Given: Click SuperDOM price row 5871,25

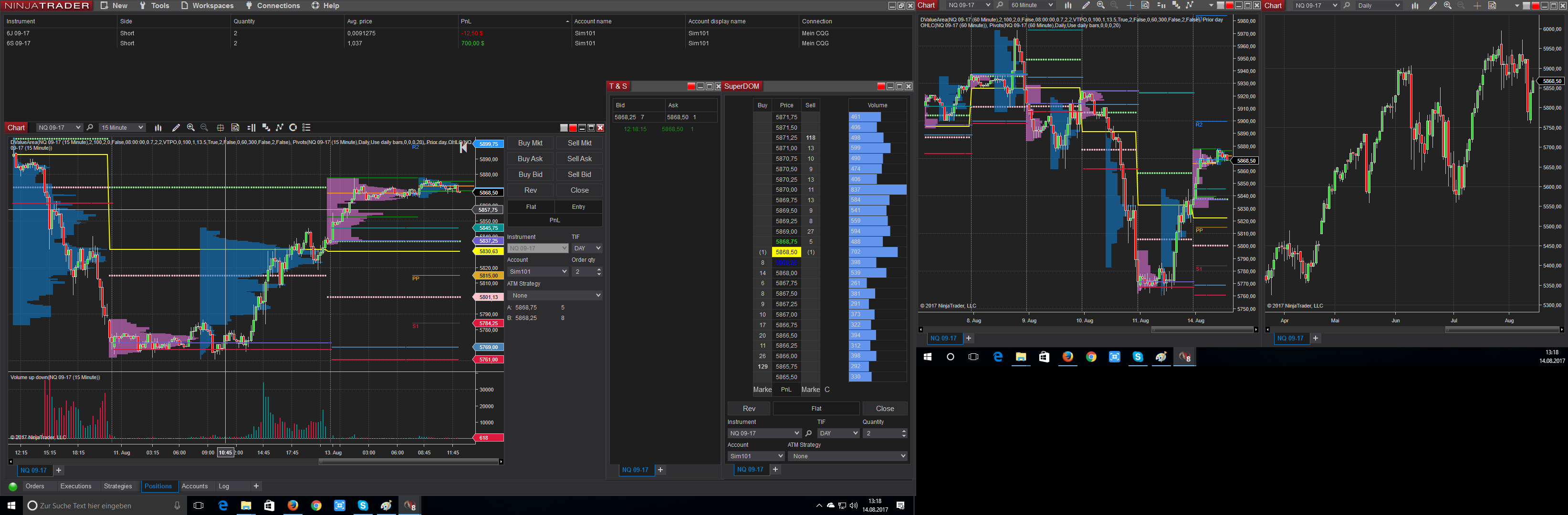Looking at the screenshot, I should coord(786,138).
